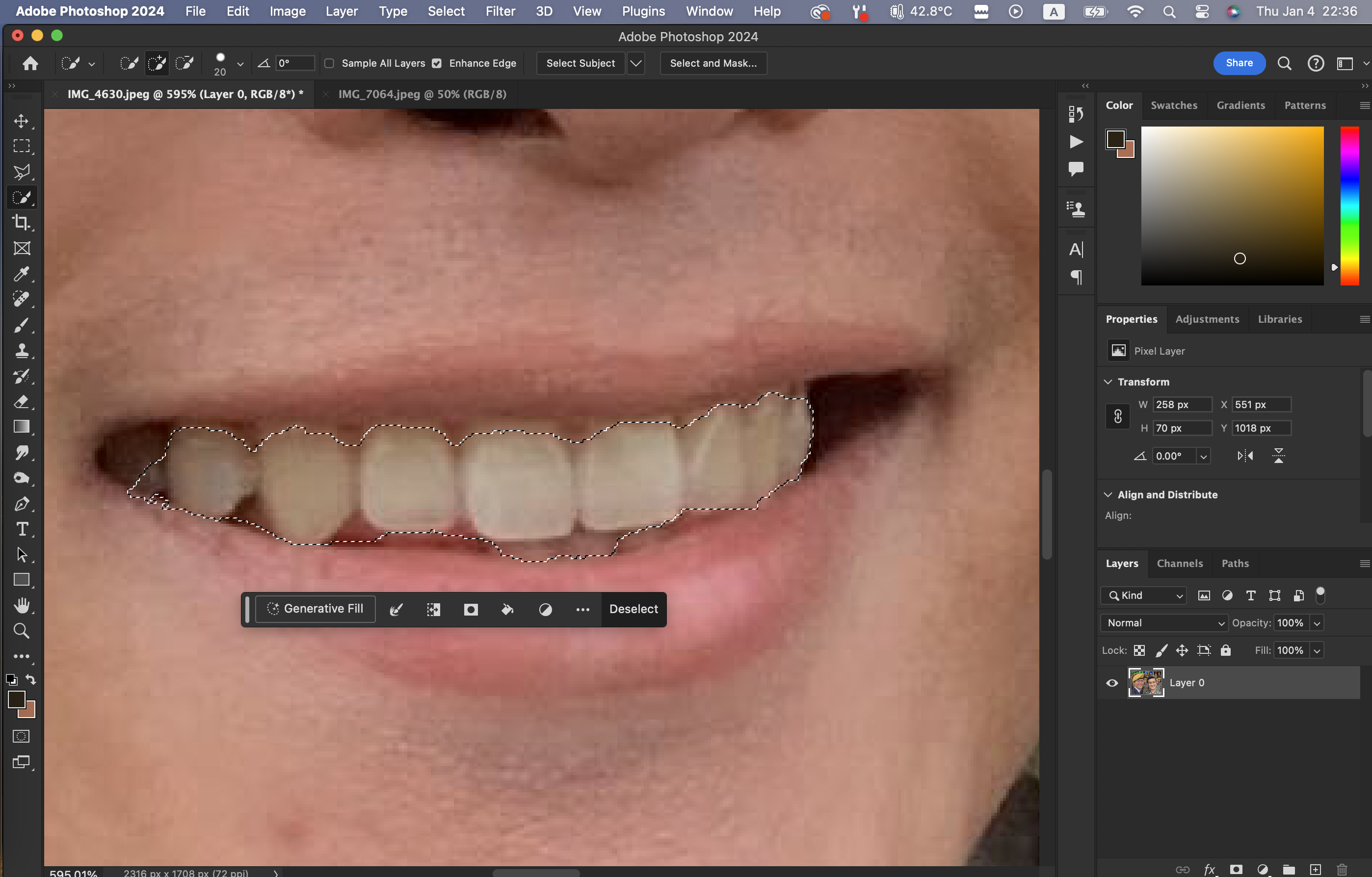
Task: Select the Crop tool
Action: 22,223
